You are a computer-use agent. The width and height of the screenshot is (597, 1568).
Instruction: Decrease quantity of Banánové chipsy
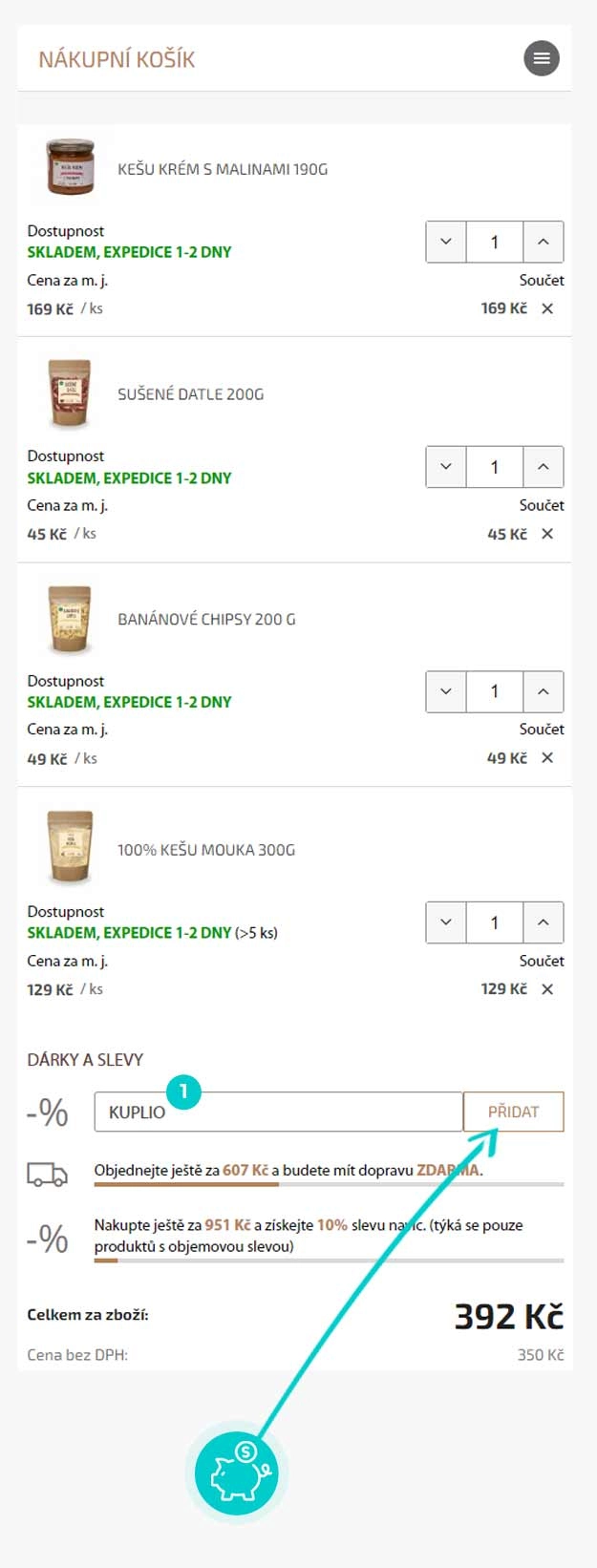point(445,691)
